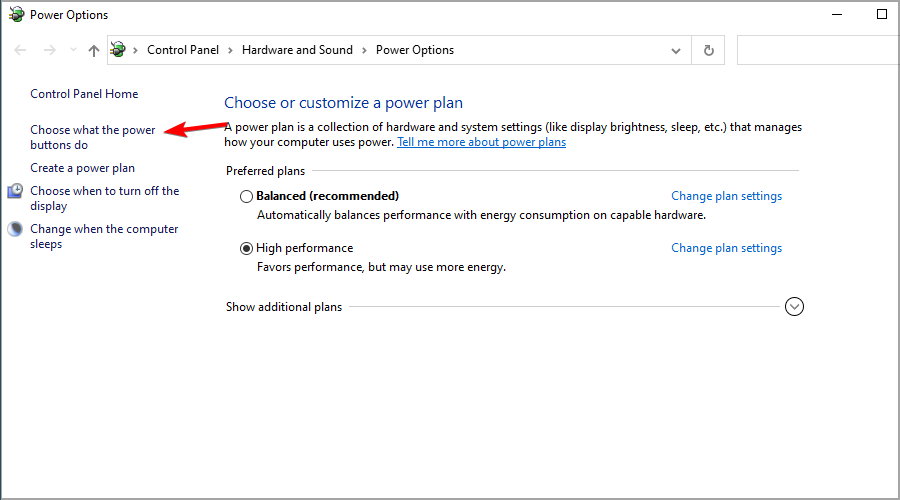The width and height of the screenshot is (900, 500).
Task: Open the recent locations dropdown arrow
Action: 73,51
